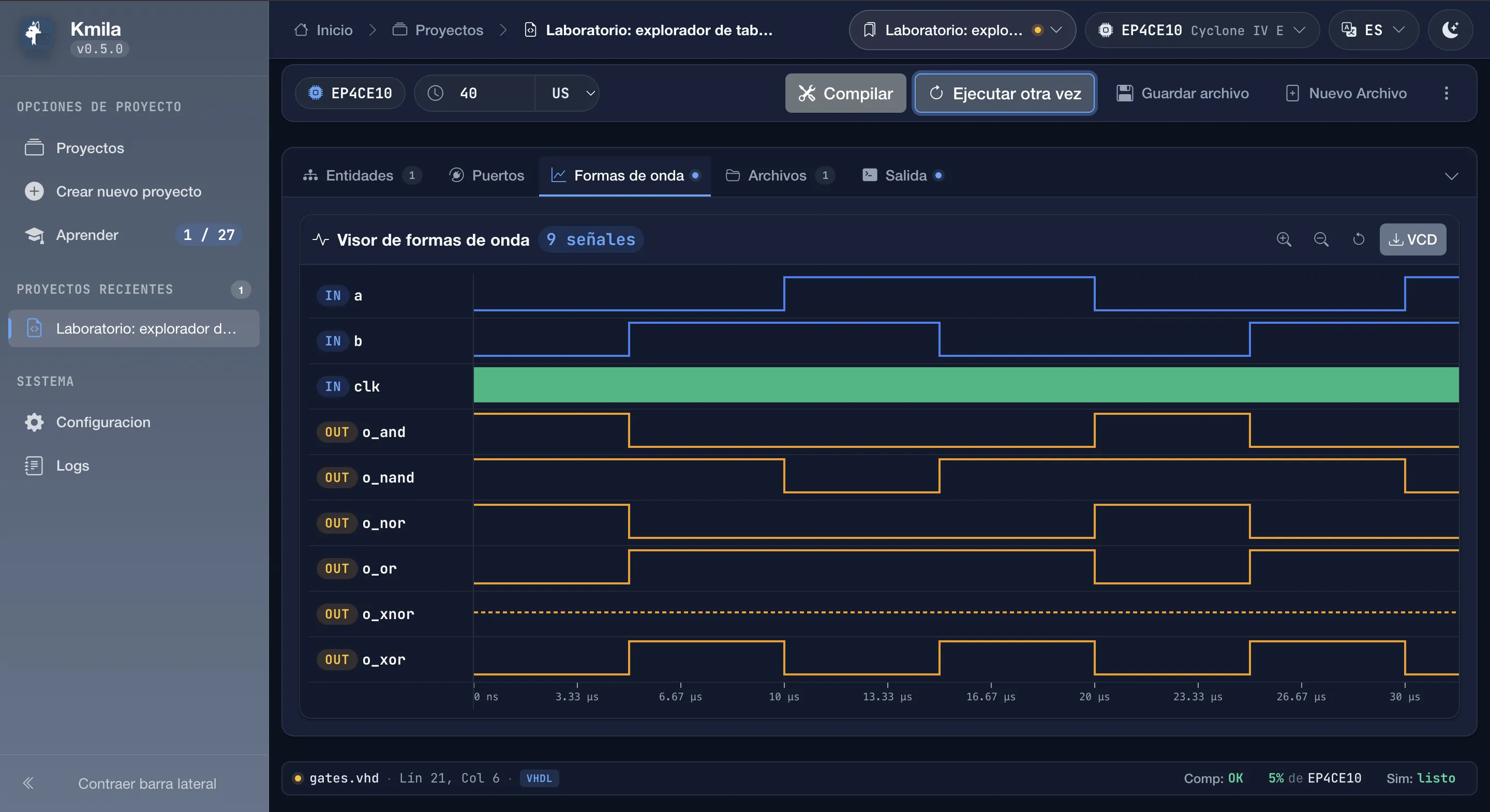The image size is (1490, 812).
Task: Click the 30 µs timeline marker
Action: [1405, 696]
